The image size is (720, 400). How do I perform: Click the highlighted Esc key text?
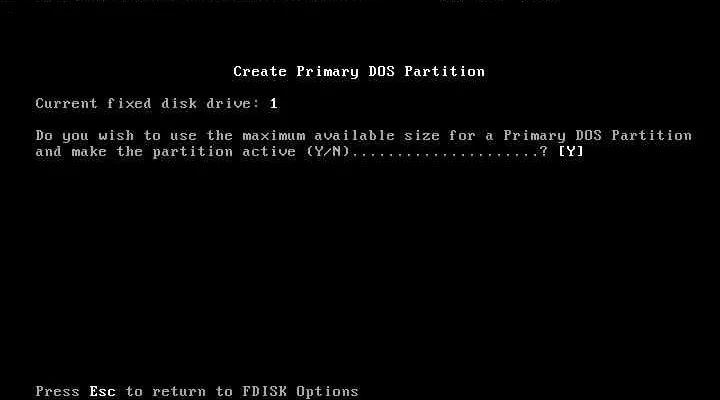click(x=102, y=391)
